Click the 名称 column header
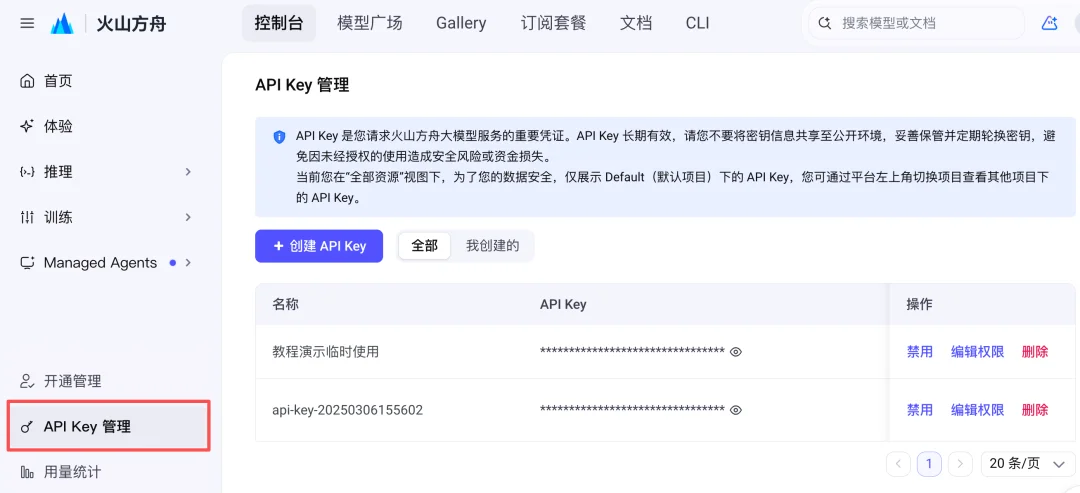1080x493 pixels. pyautogui.click(x=285, y=304)
